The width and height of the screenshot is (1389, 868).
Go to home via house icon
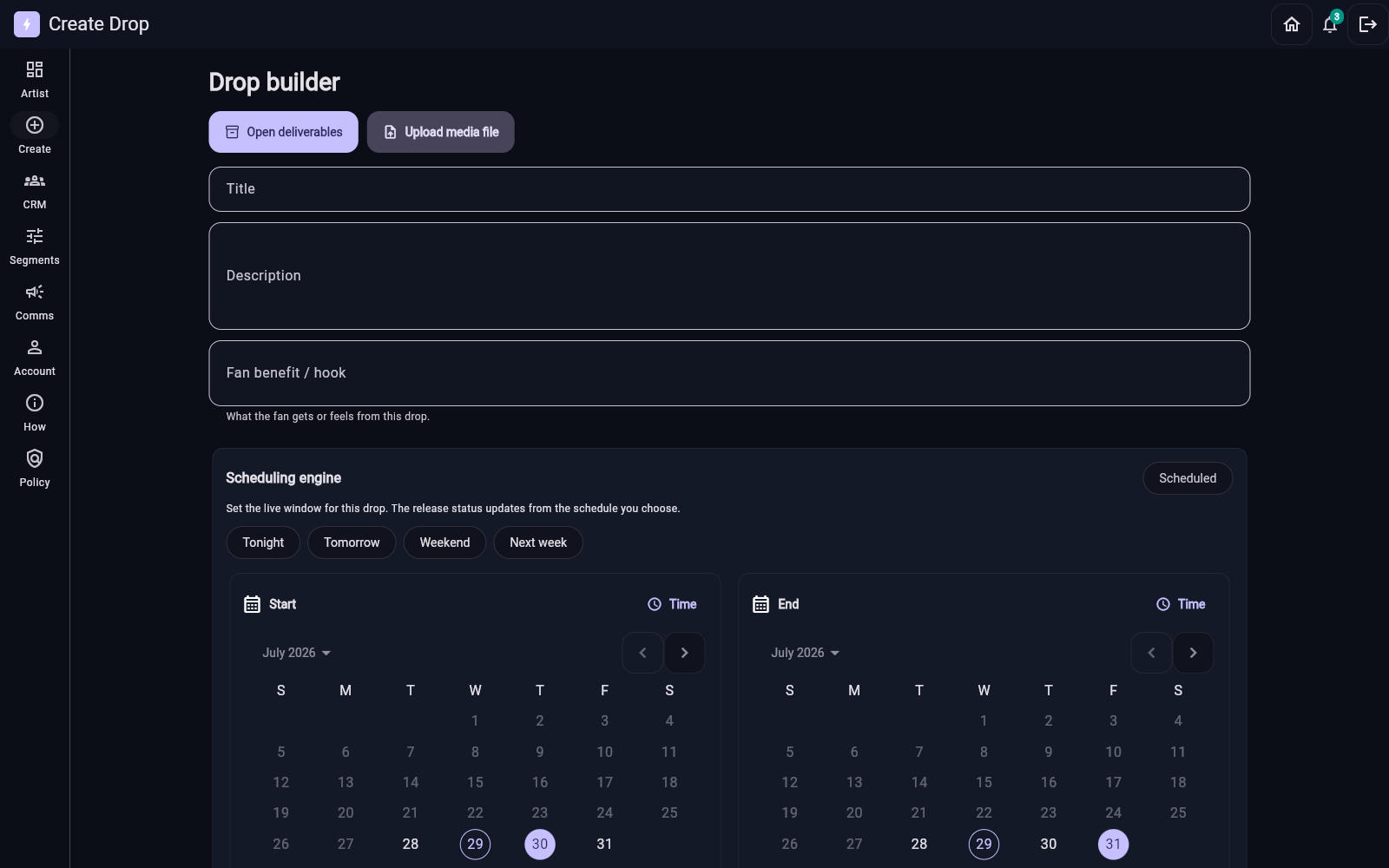click(1292, 24)
